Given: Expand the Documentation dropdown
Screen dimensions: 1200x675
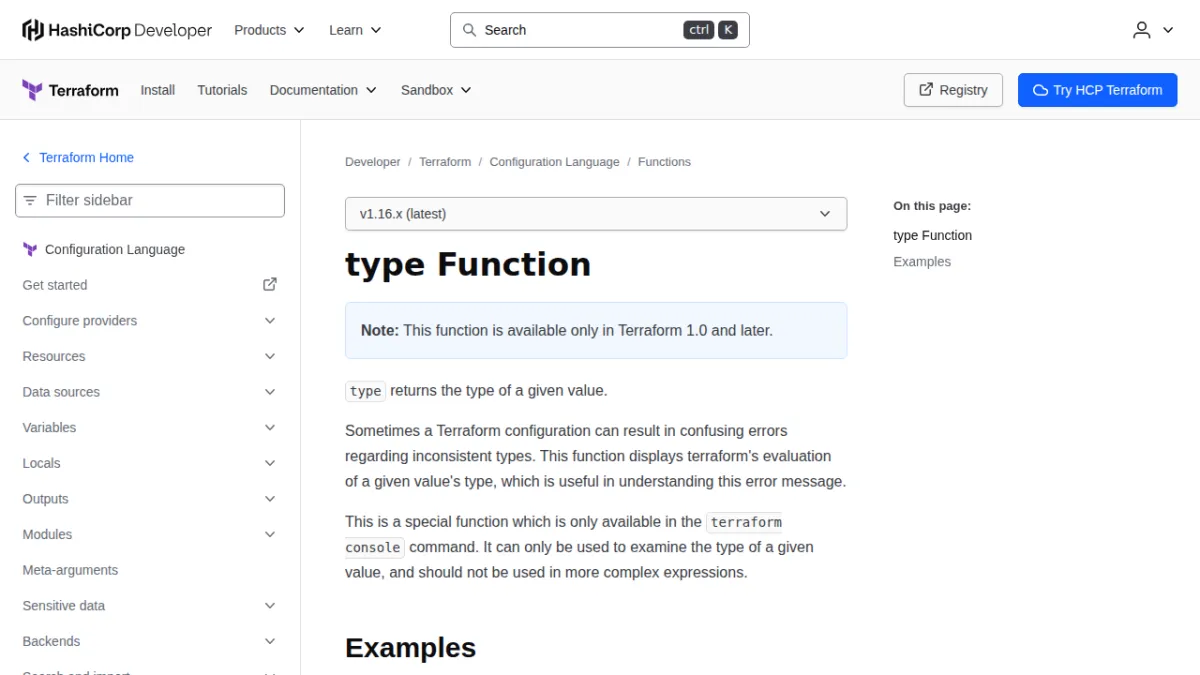Looking at the screenshot, I should [323, 90].
